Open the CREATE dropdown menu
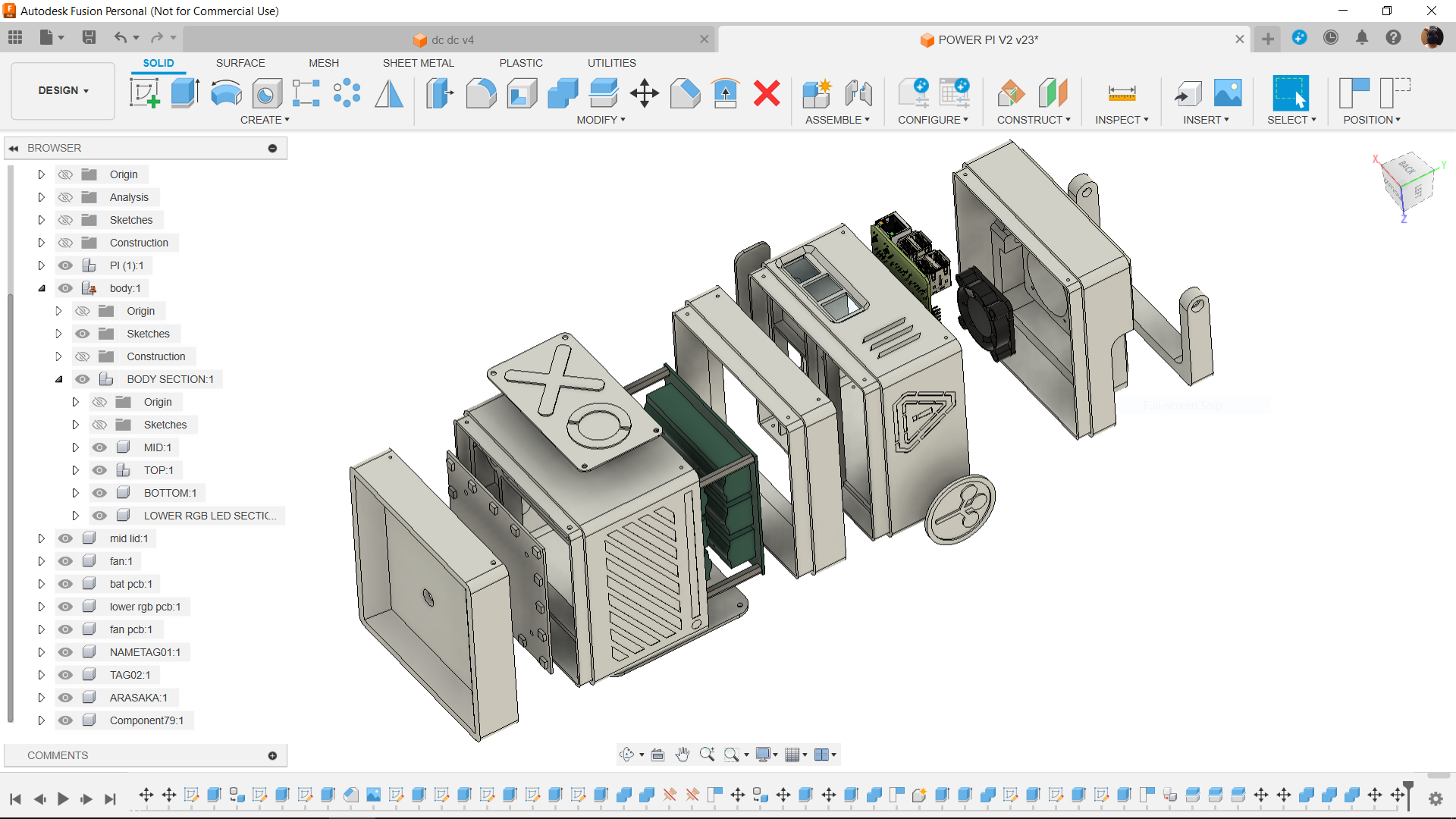This screenshot has height=819, width=1456. [x=265, y=120]
